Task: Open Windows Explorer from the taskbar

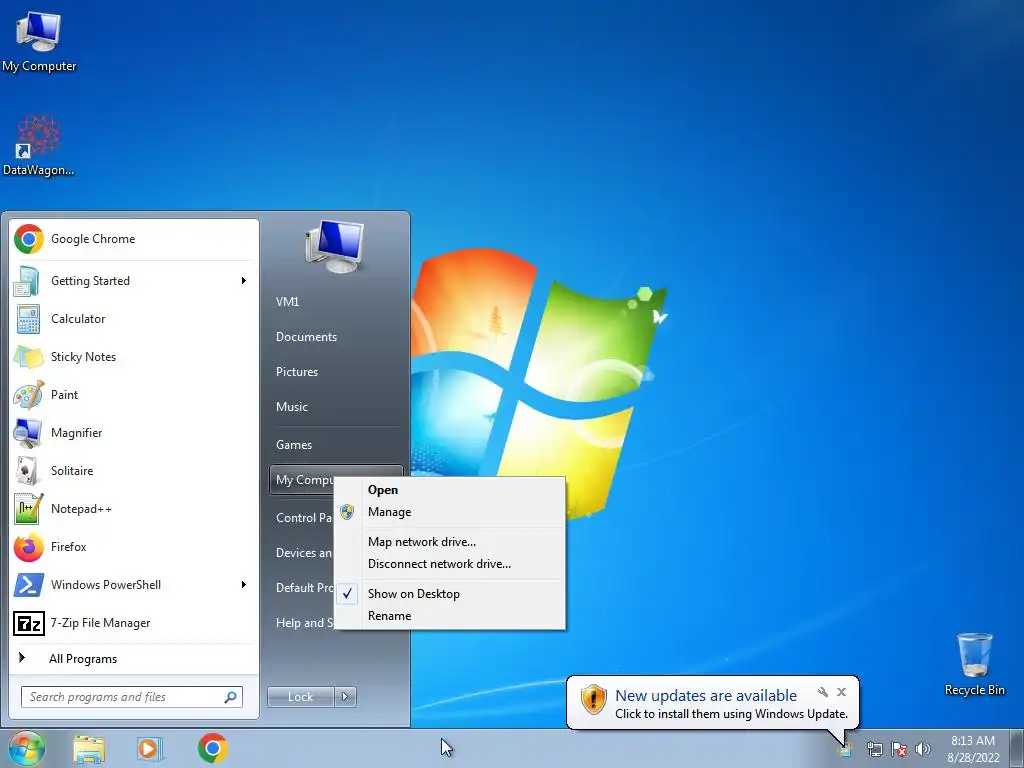Action: (89, 748)
